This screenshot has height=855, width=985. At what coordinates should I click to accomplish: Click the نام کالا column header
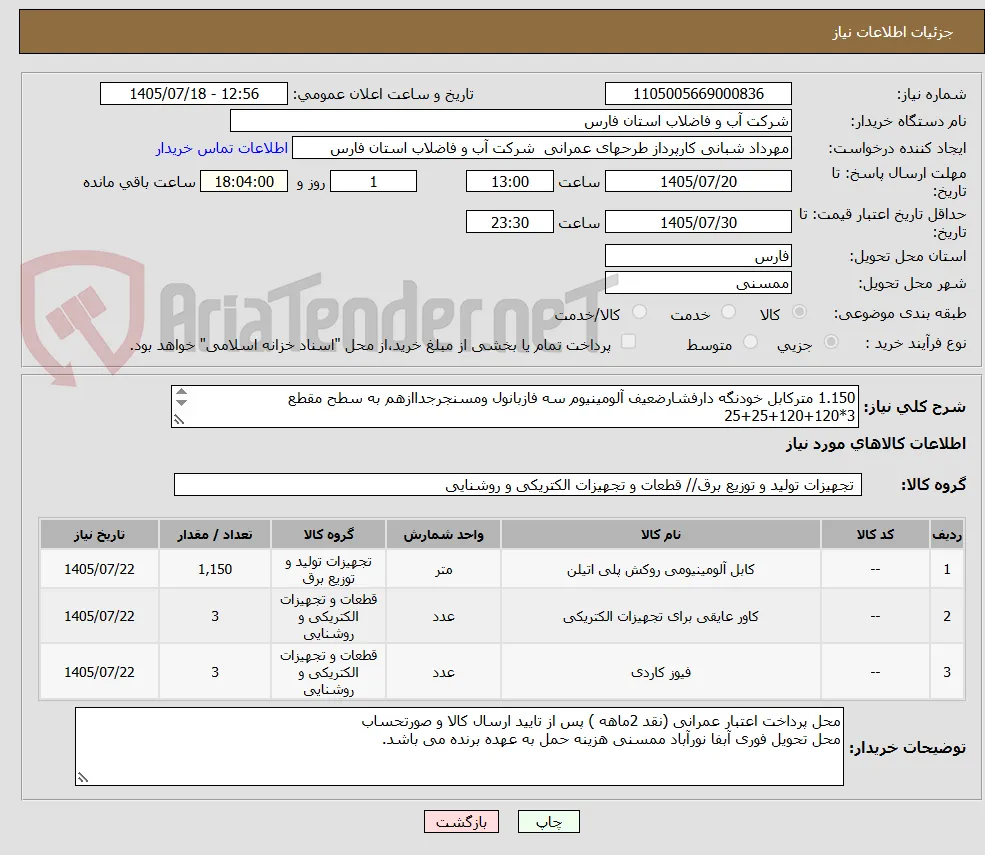click(660, 535)
